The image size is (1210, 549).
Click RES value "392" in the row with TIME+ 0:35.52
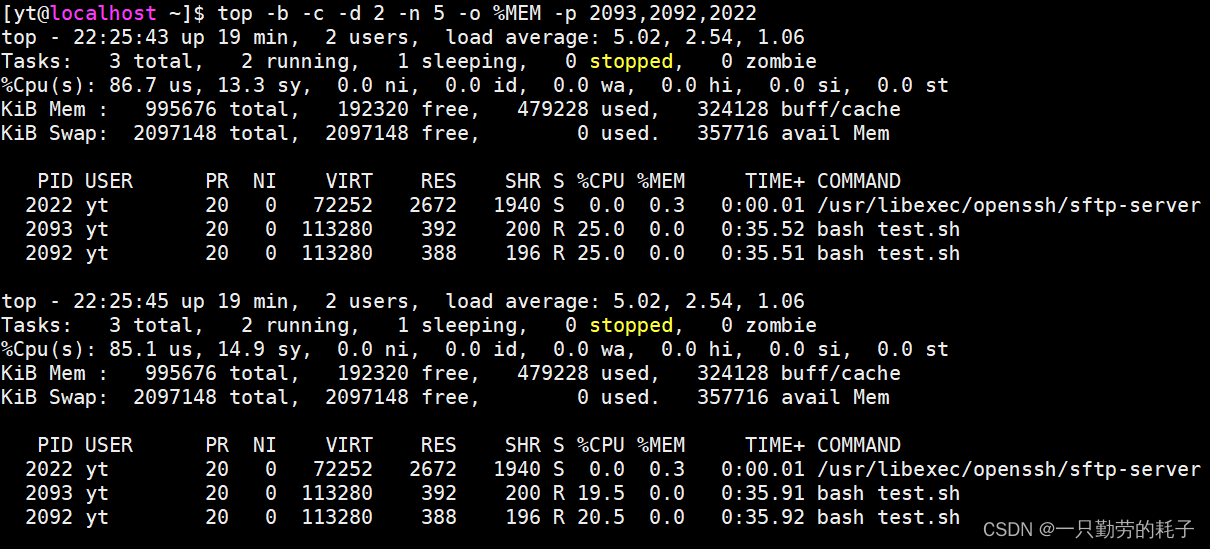pyautogui.click(x=439, y=229)
